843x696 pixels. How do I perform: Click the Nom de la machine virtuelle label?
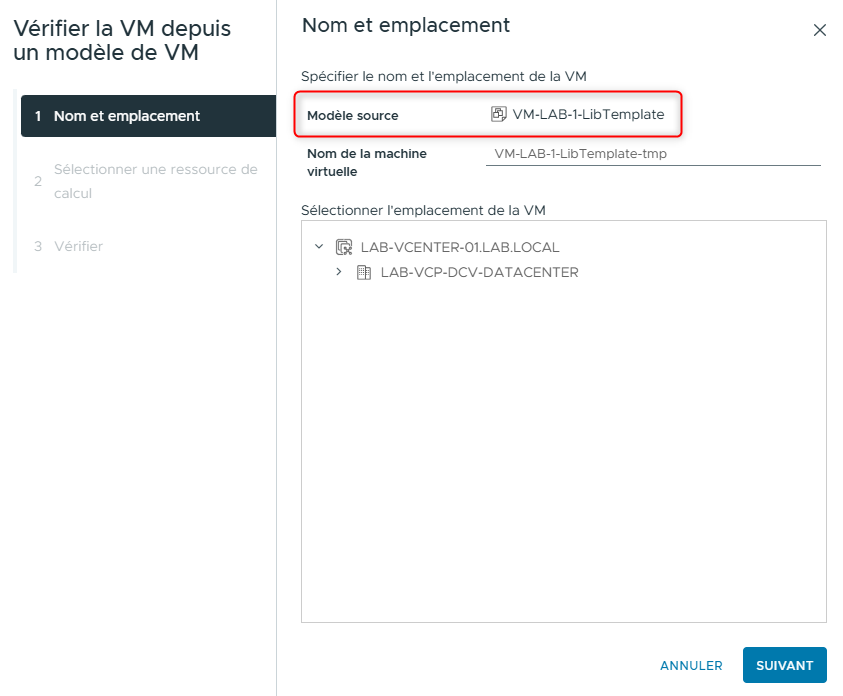[366, 162]
